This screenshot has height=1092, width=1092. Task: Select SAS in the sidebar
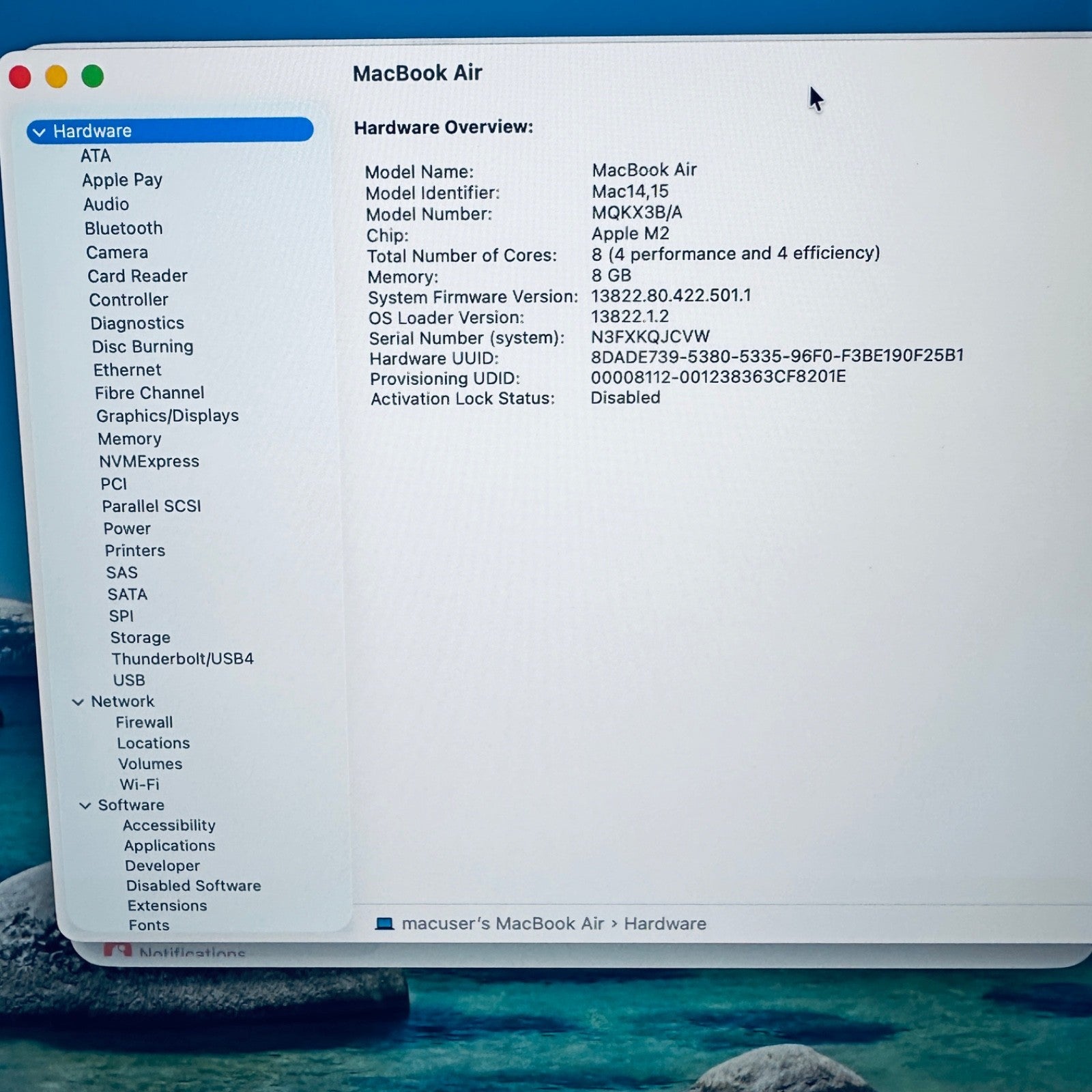click(x=121, y=572)
